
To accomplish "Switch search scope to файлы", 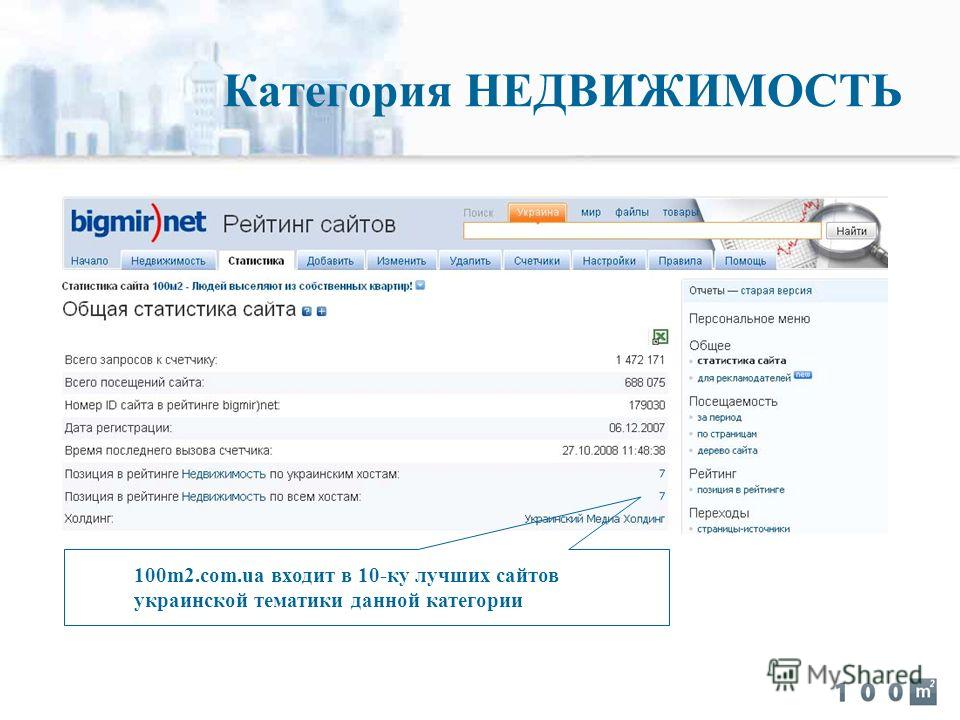I will (632, 212).
